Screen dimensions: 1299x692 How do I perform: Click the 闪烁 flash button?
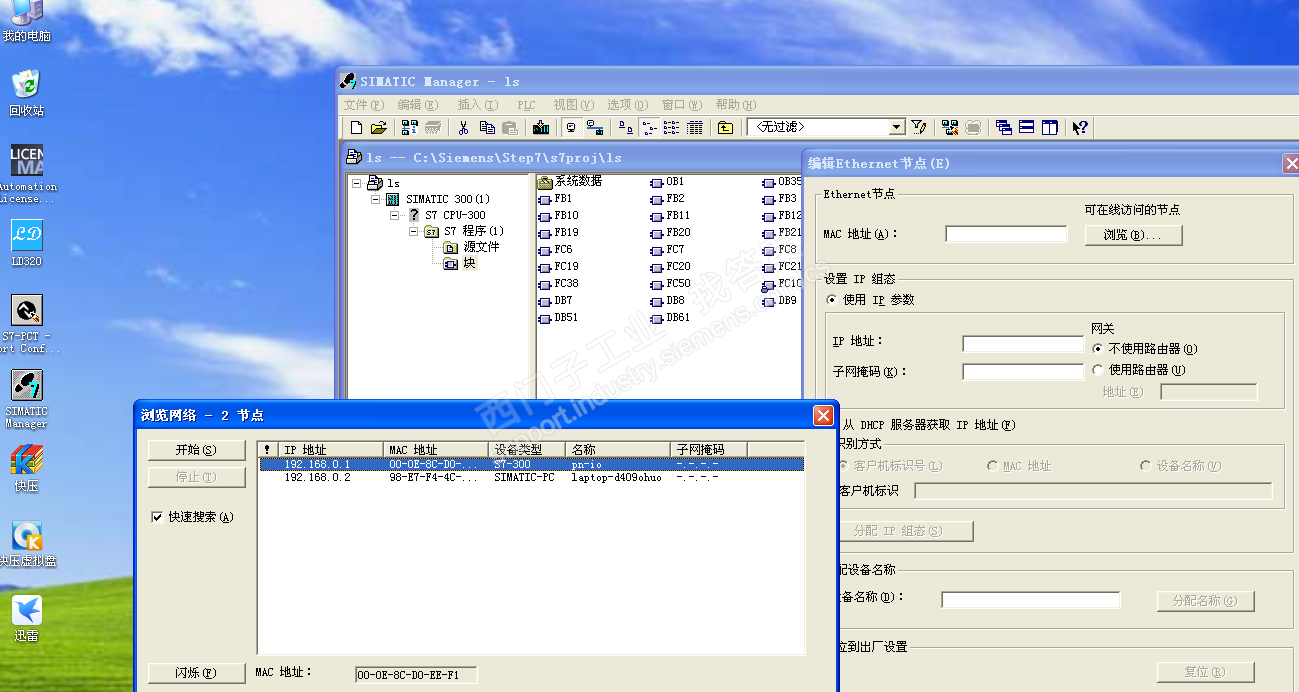coord(196,673)
